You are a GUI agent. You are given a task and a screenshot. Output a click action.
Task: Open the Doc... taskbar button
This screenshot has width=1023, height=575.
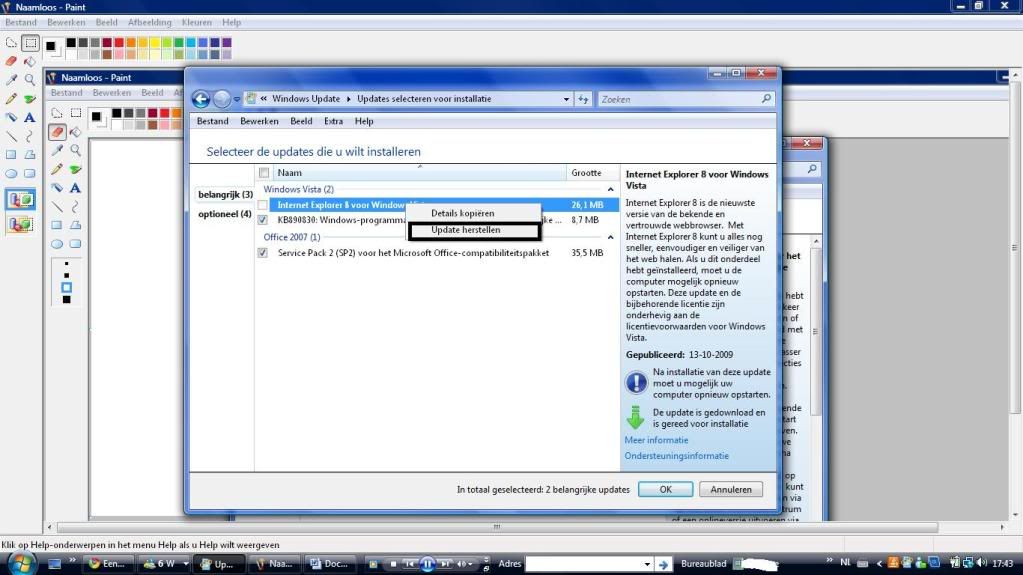(329, 564)
